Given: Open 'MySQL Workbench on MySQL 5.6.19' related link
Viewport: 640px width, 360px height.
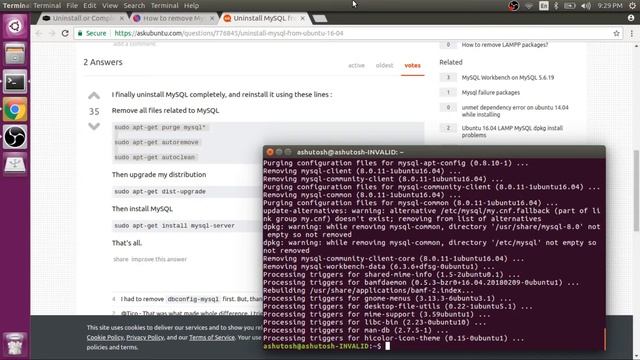Looking at the screenshot, I should (x=508, y=78).
